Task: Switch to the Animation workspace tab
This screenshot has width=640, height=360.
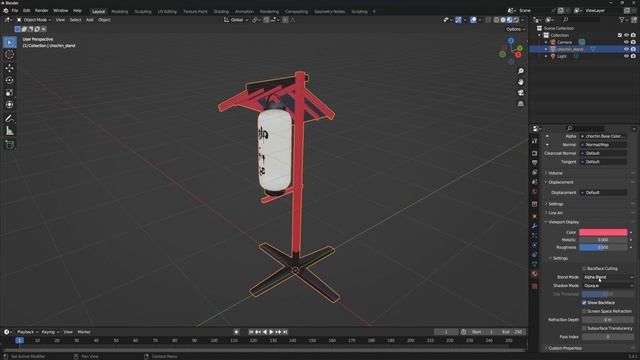Action: click(244, 11)
